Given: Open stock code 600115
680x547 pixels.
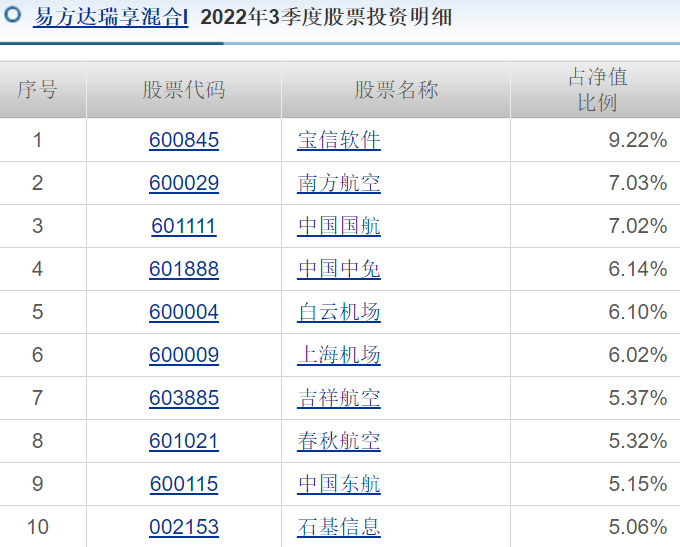Looking at the screenshot, I should (184, 484).
